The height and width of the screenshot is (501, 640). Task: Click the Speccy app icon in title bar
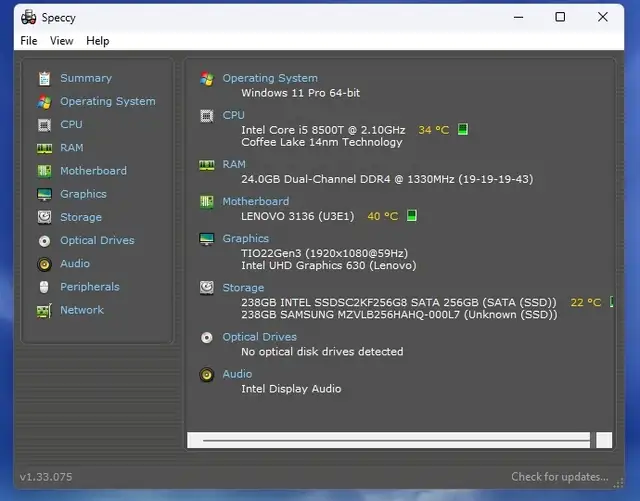coord(29,17)
